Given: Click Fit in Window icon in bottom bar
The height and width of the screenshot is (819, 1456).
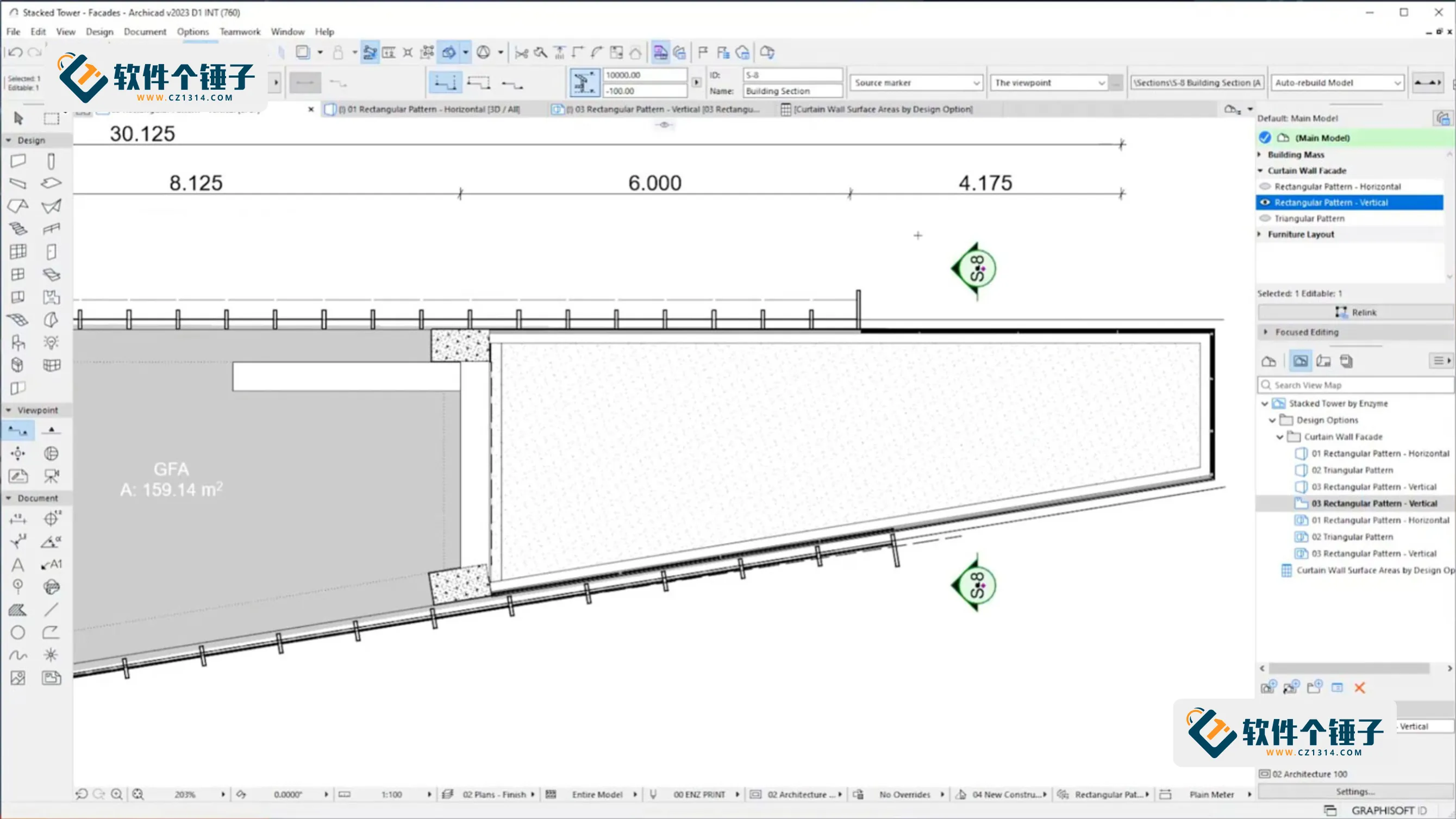Looking at the screenshot, I should [138, 794].
